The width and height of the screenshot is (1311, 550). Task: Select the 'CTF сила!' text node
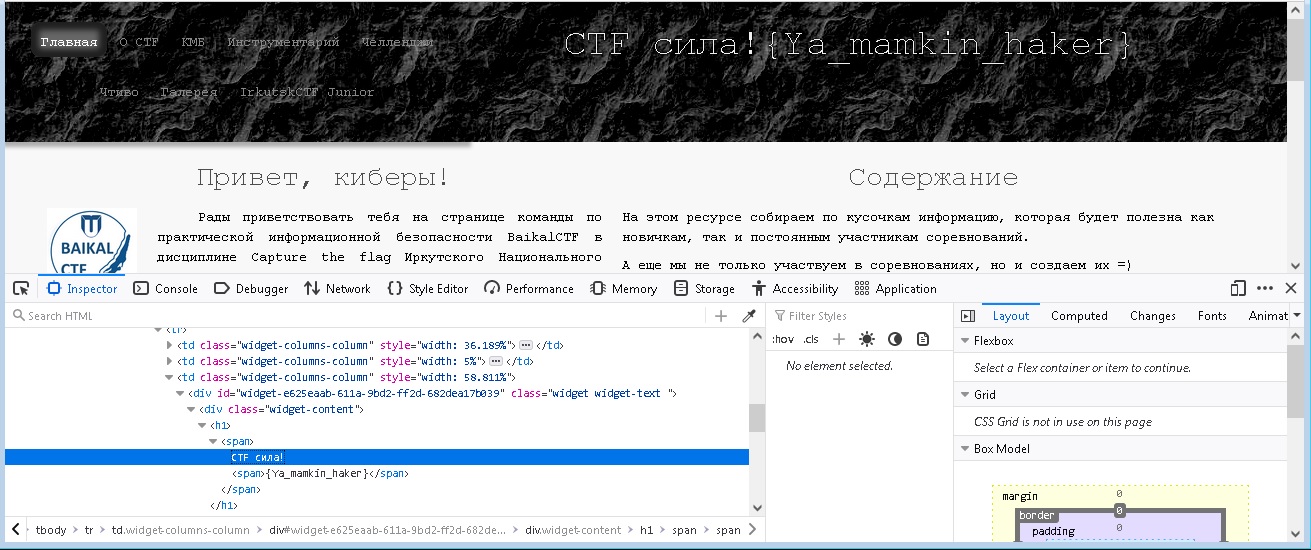(x=257, y=457)
